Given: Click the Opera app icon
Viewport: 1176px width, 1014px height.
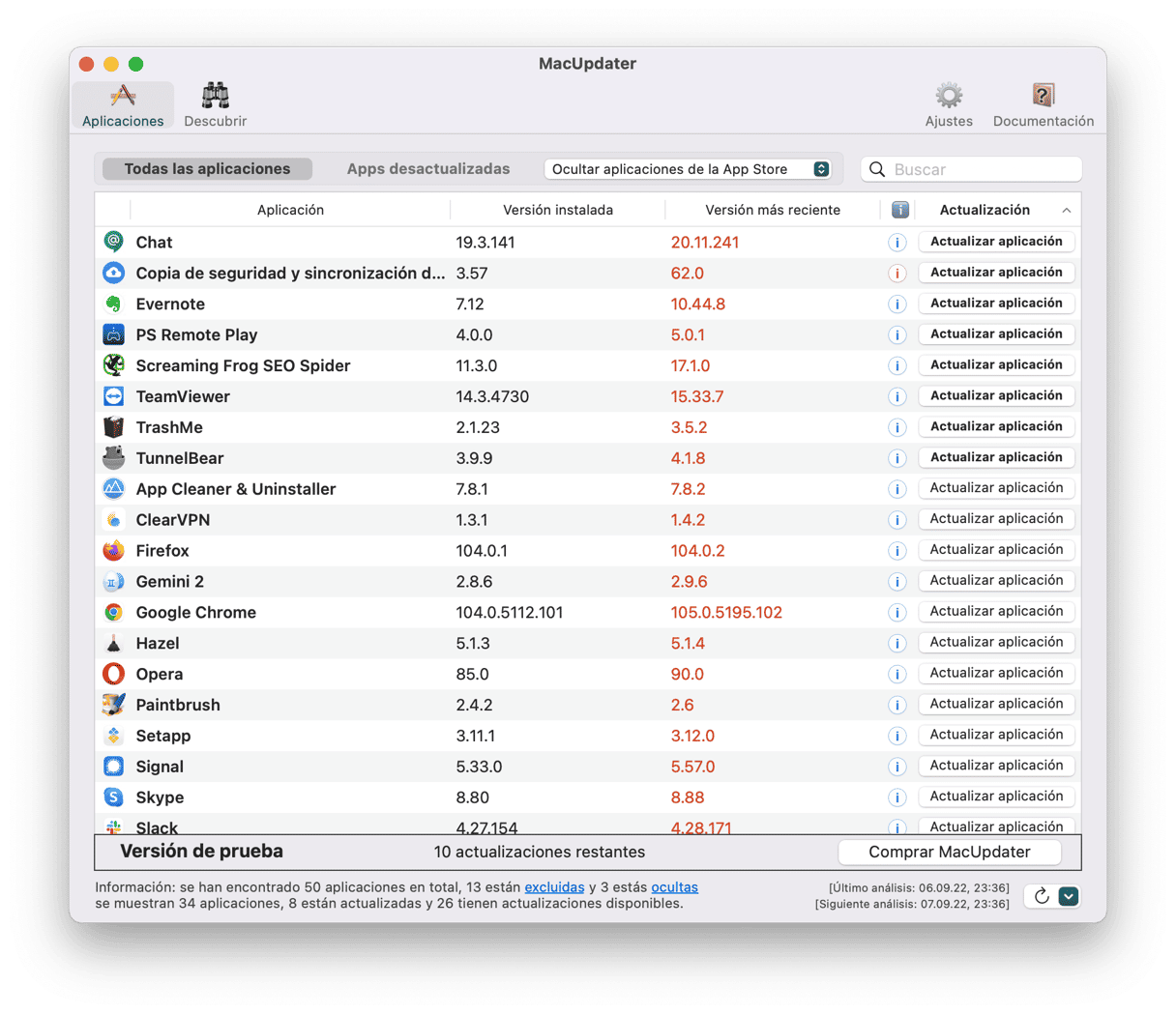Looking at the screenshot, I should 114,674.
